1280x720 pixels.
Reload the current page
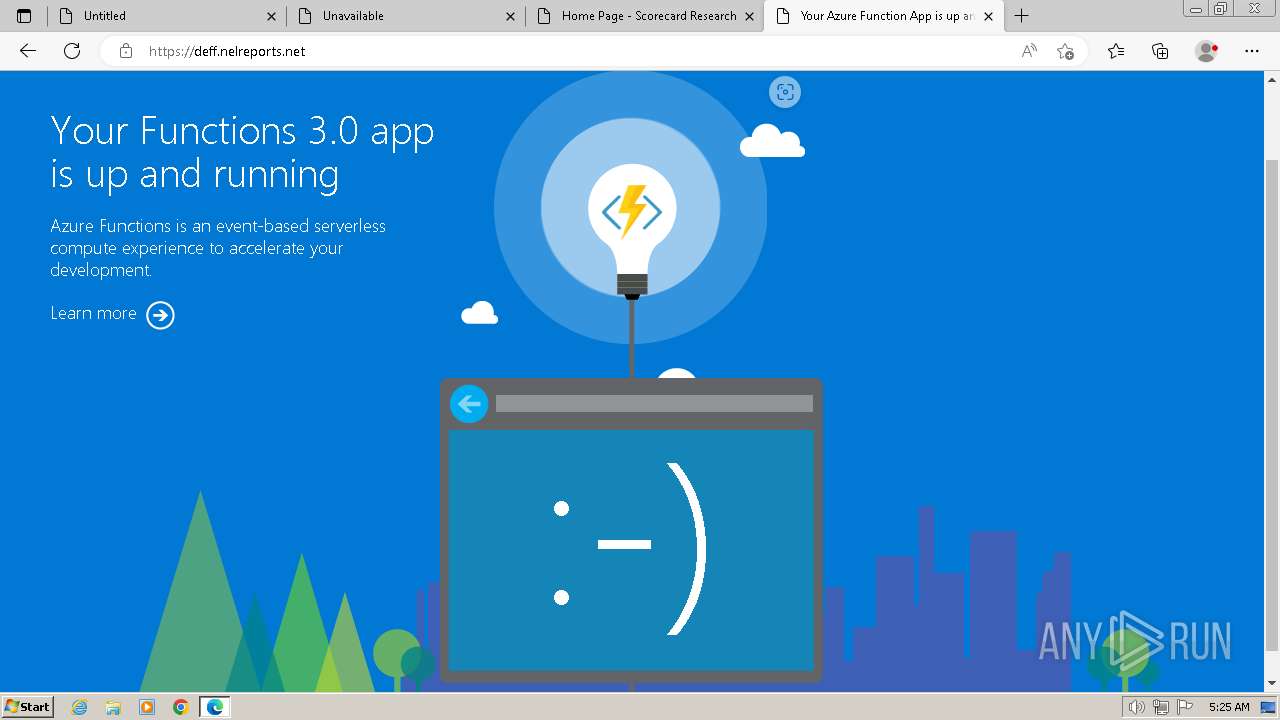(x=72, y=51)
